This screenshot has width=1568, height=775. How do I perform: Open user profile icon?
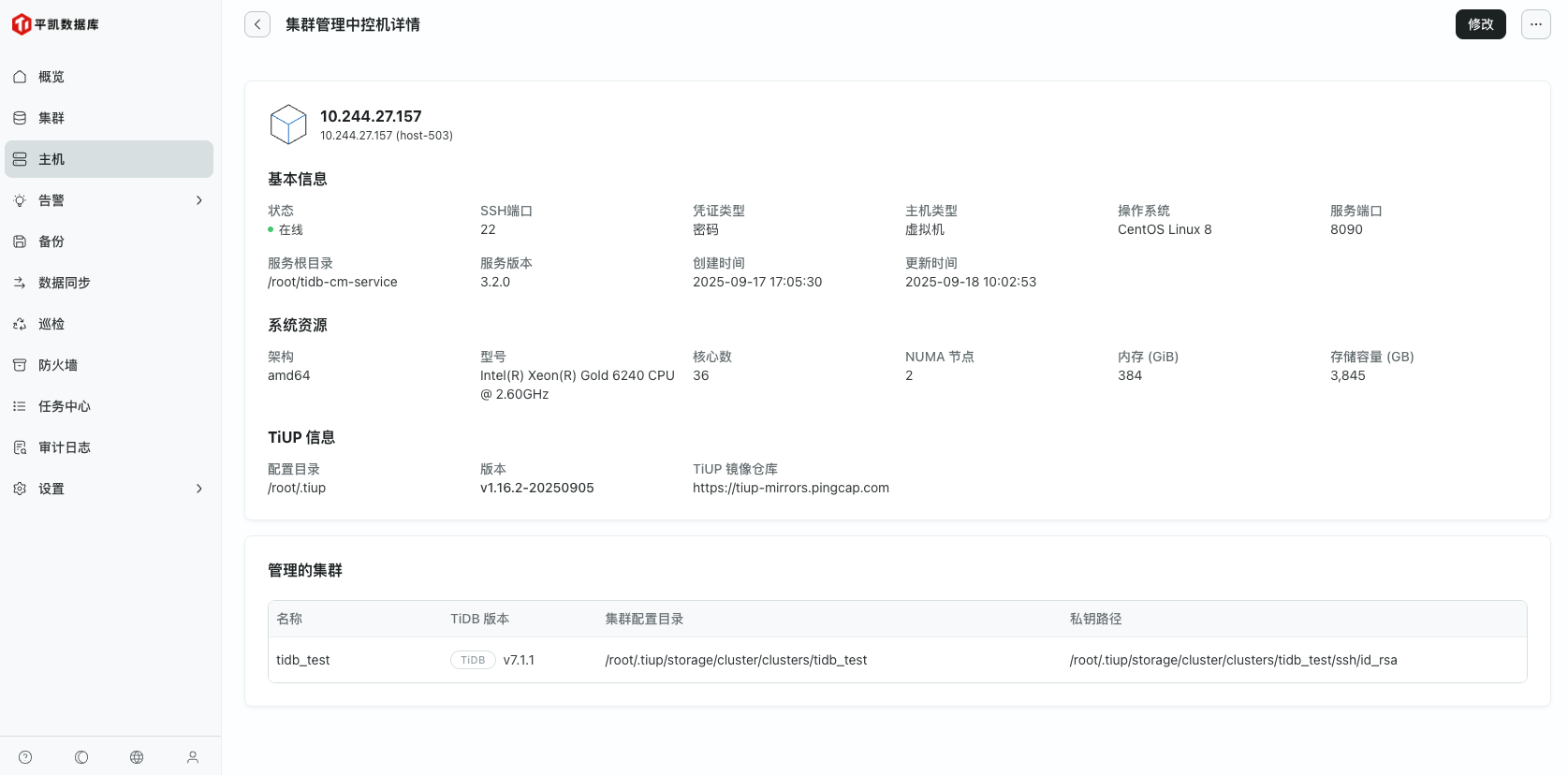(x=193, y=757)
